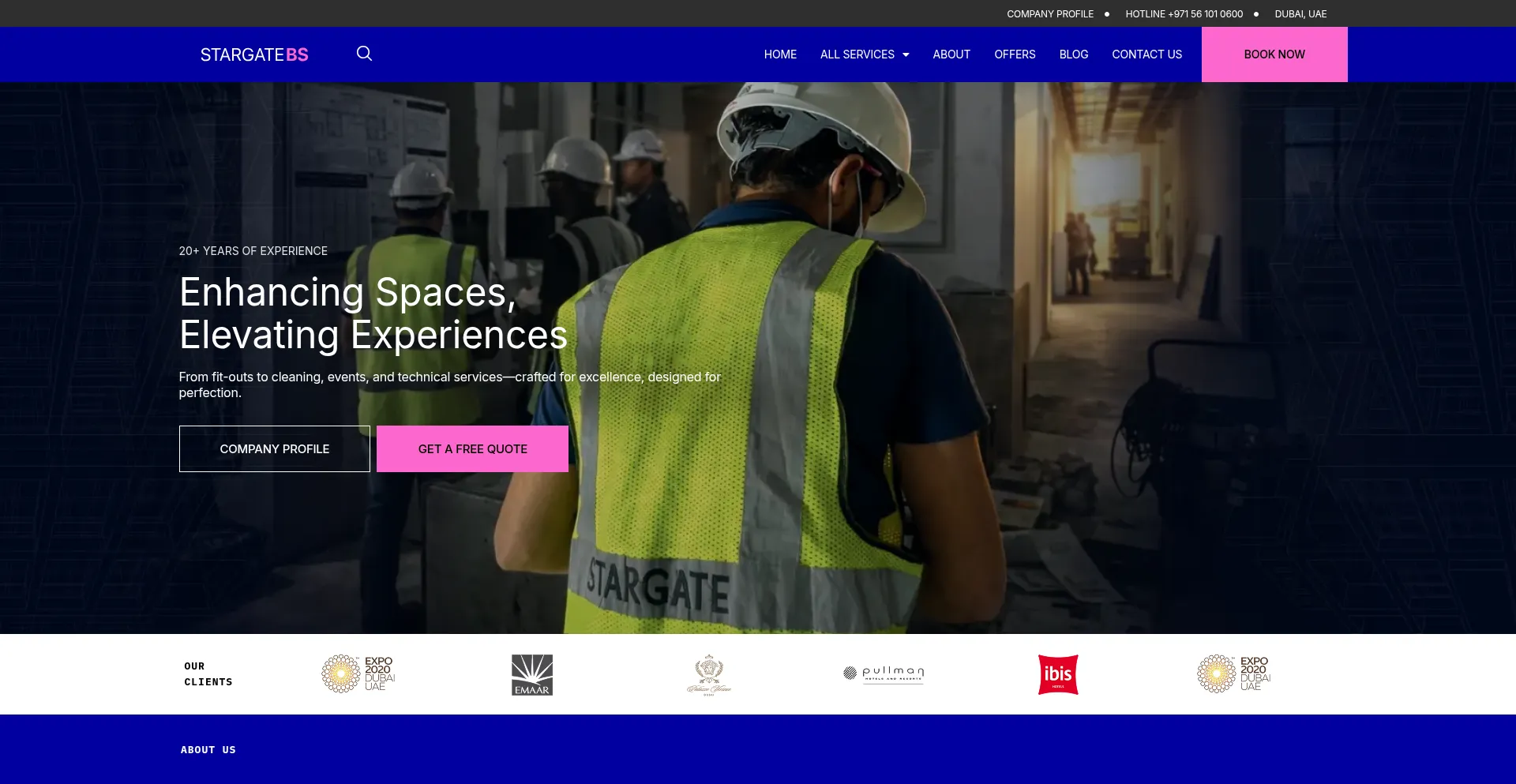Click the pink Book Now button
Viewport: 1516px width, 784px height.
(x=1274, y=54)
